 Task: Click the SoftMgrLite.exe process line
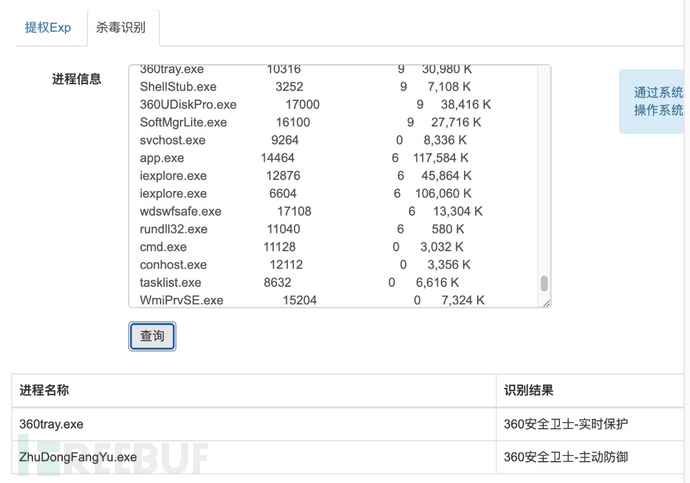(311, 122)
